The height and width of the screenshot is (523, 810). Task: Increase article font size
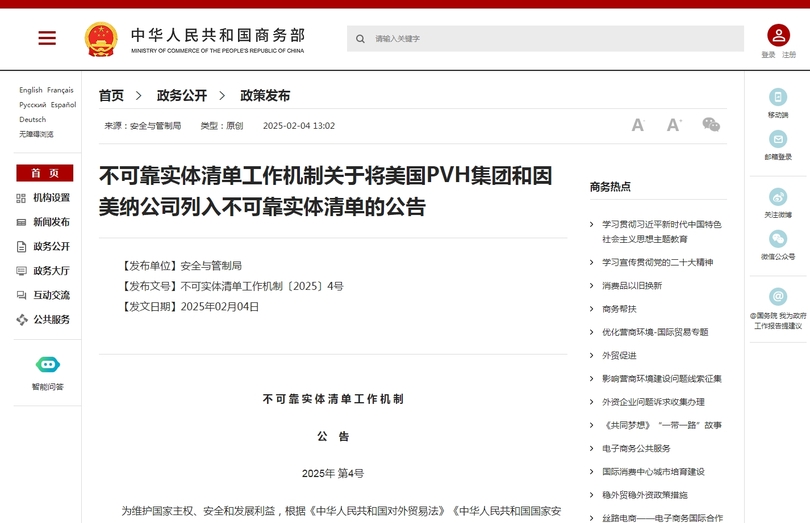point(674,125)
